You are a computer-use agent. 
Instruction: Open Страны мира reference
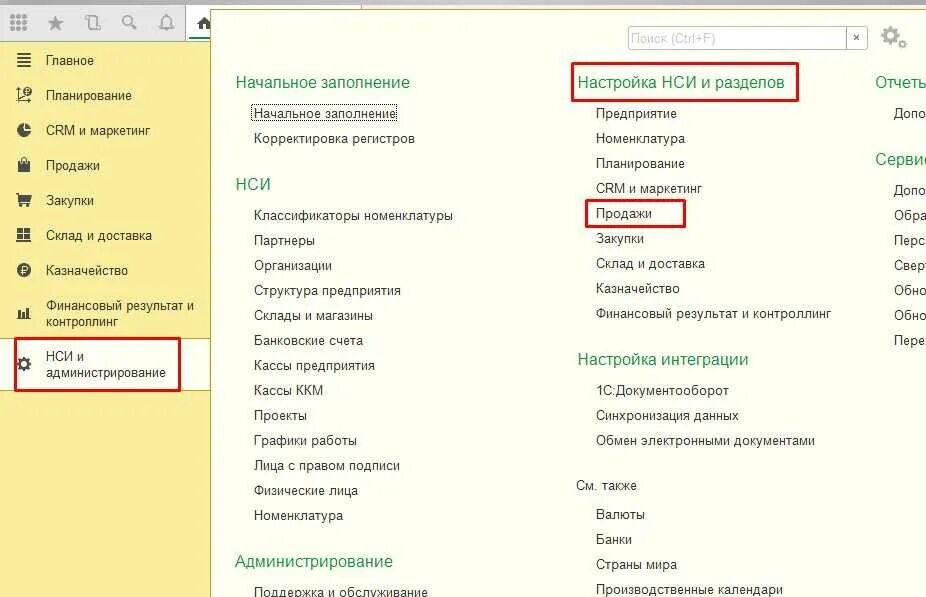(x=636, y=565)
